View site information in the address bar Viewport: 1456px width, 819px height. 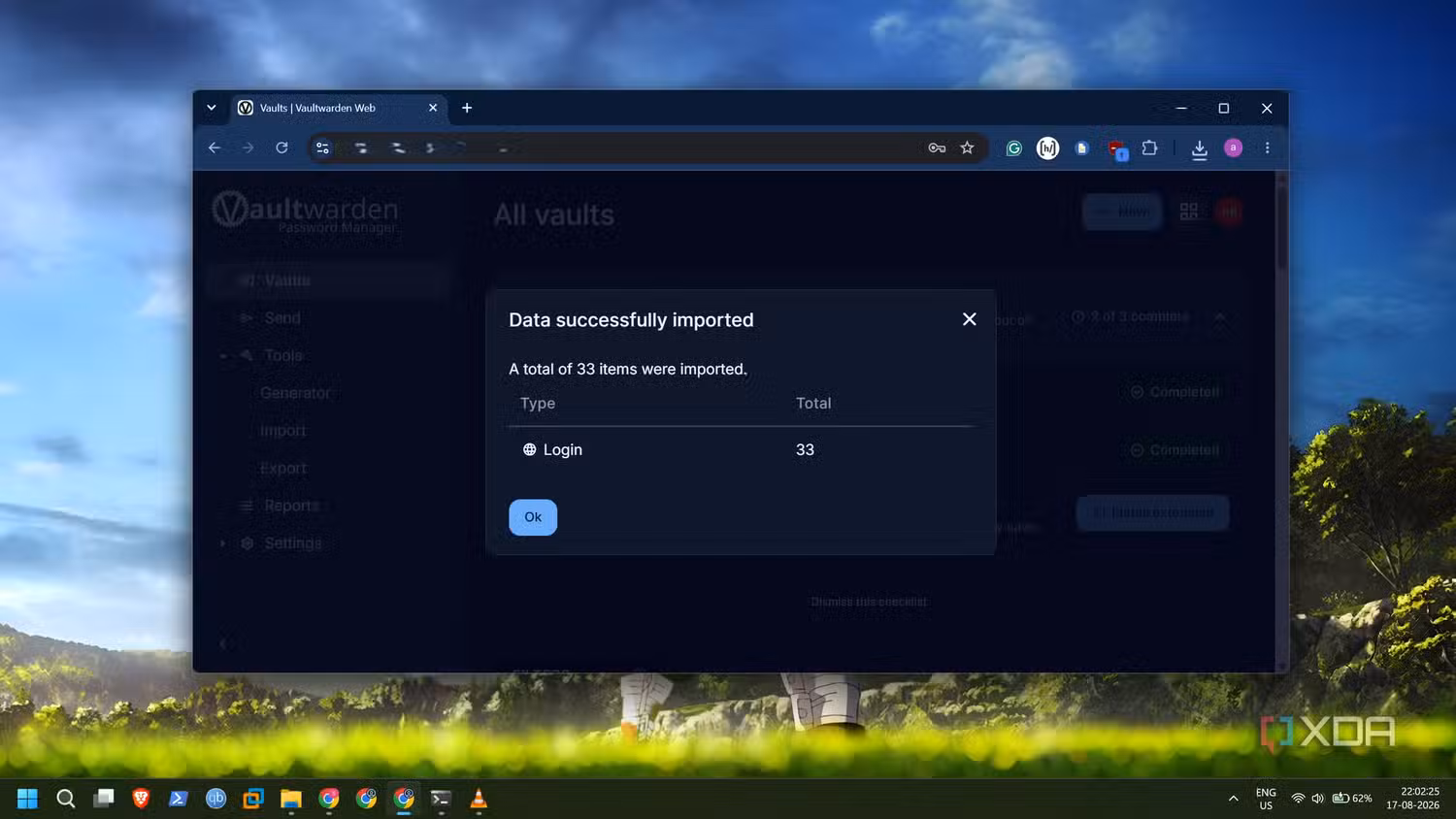(x=322, y=147)
